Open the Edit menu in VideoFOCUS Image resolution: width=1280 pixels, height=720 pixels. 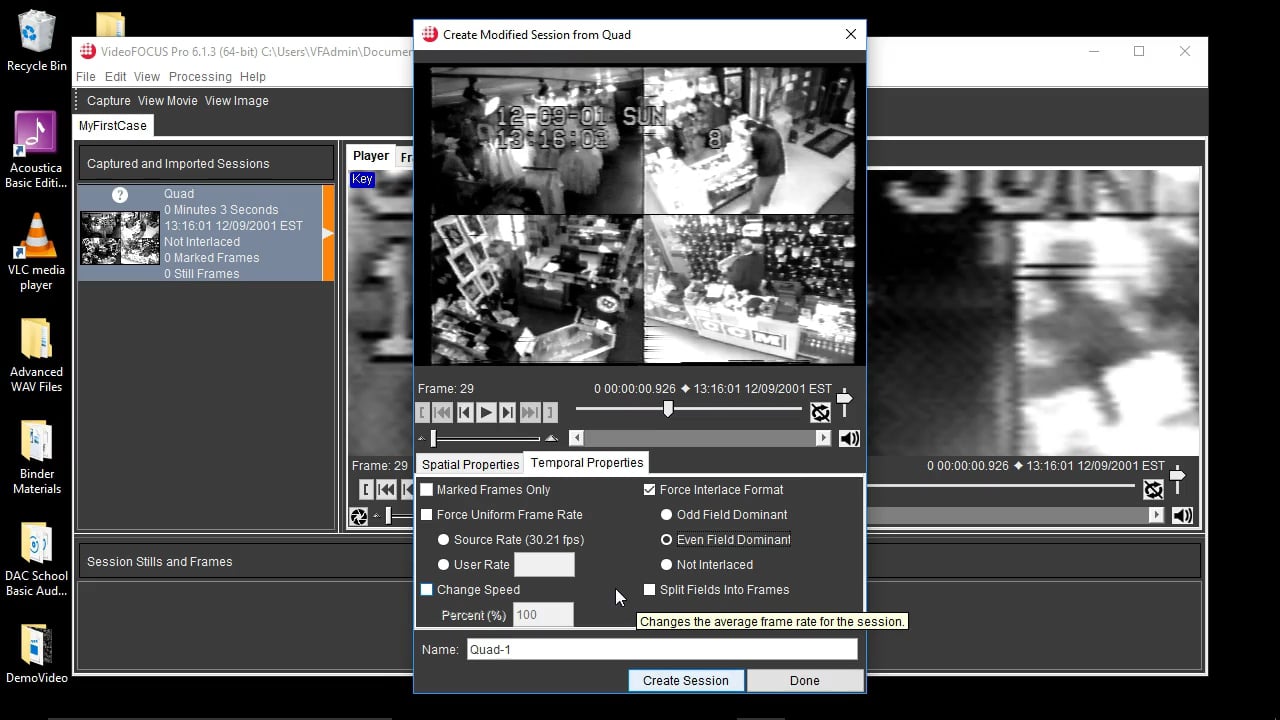pos(116,77)
